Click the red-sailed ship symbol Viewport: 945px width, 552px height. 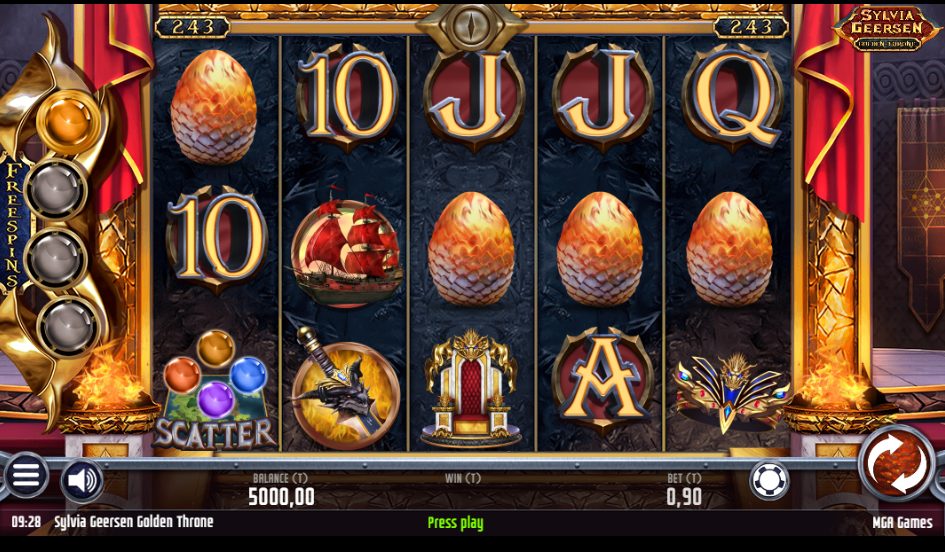(347, 248)
